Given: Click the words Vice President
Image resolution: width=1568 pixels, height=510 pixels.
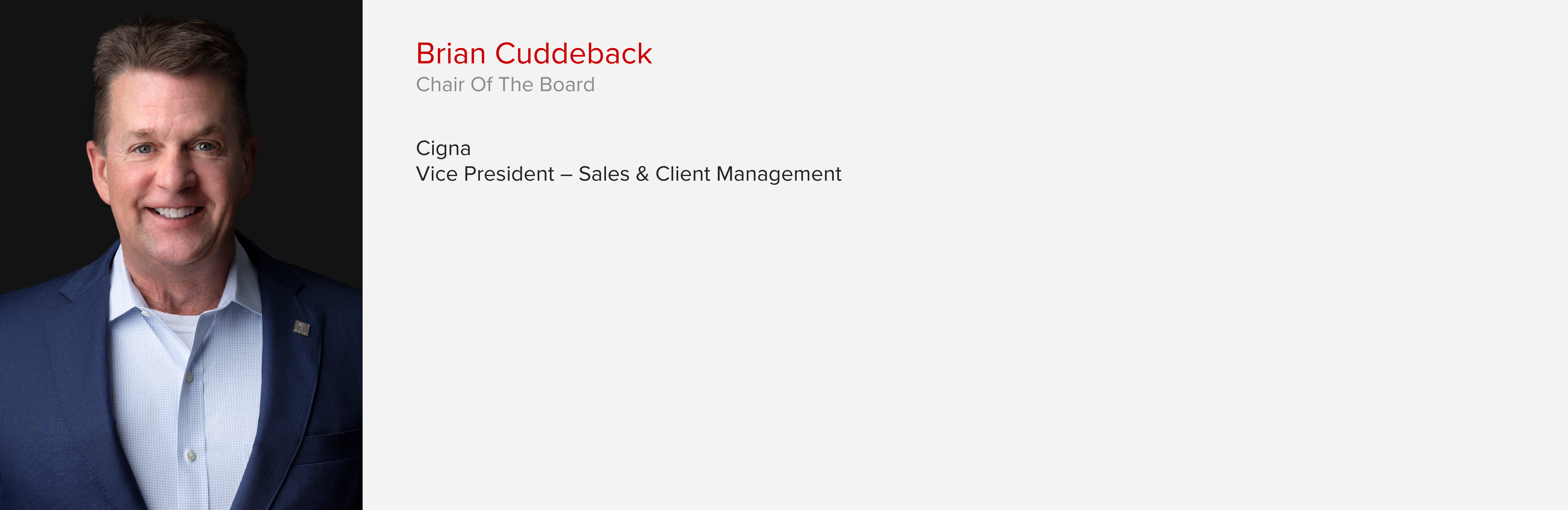Looking at the screenshot, I should point(485,174).
